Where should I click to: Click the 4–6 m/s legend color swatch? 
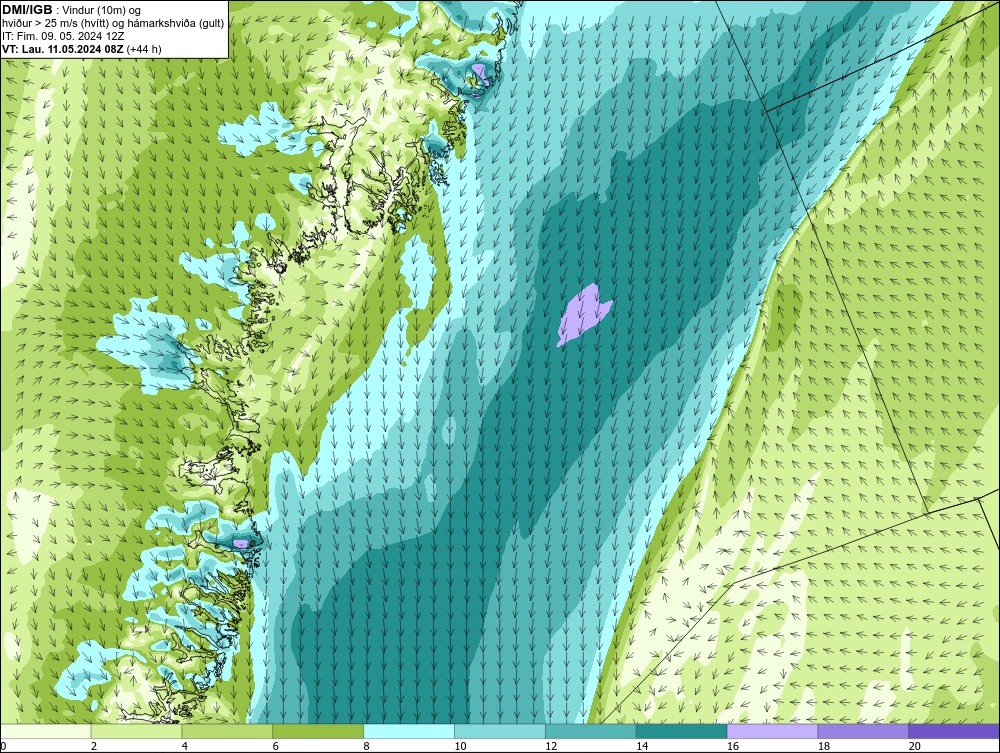[x=227, y=731]
